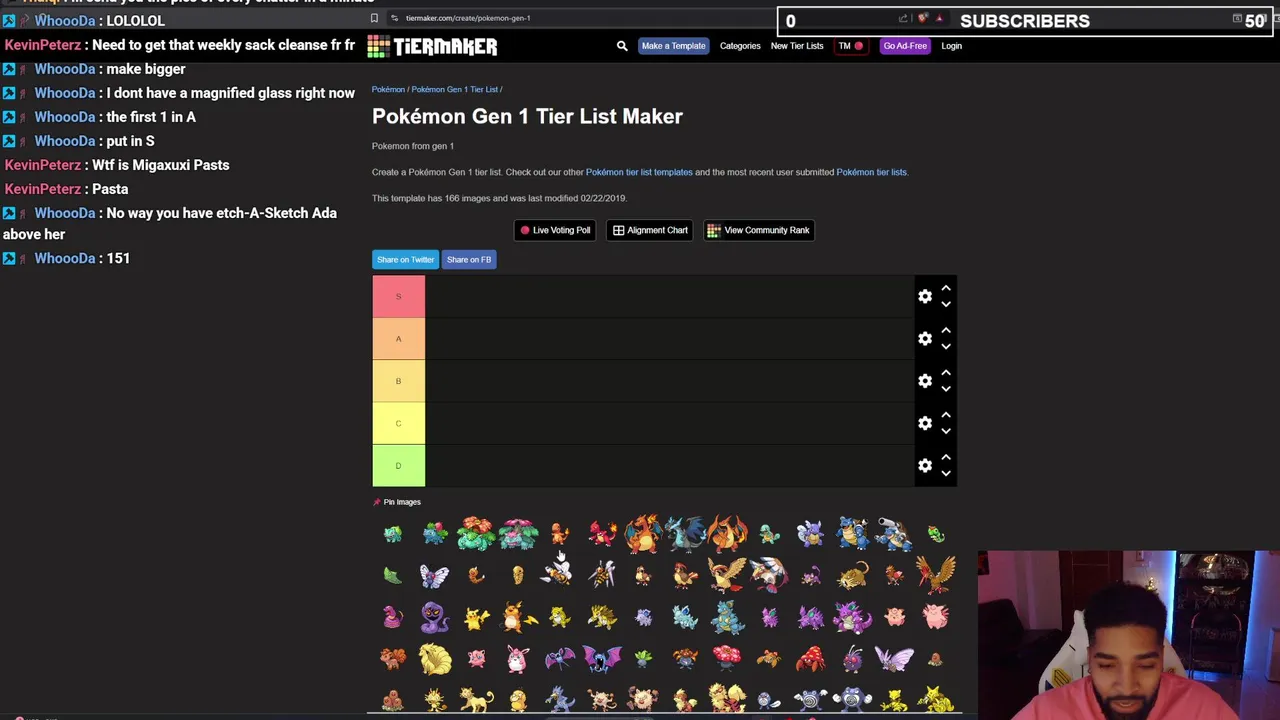Move the C tier row up

945,415
